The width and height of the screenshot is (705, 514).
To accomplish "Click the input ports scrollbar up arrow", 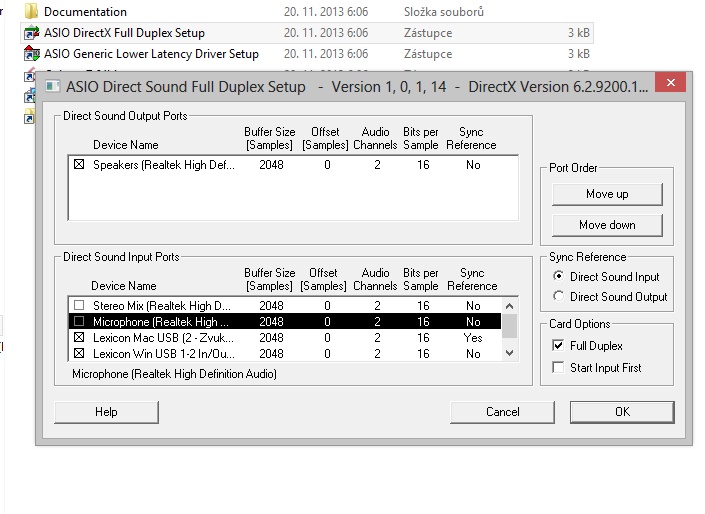I will [x=509, y=306].
